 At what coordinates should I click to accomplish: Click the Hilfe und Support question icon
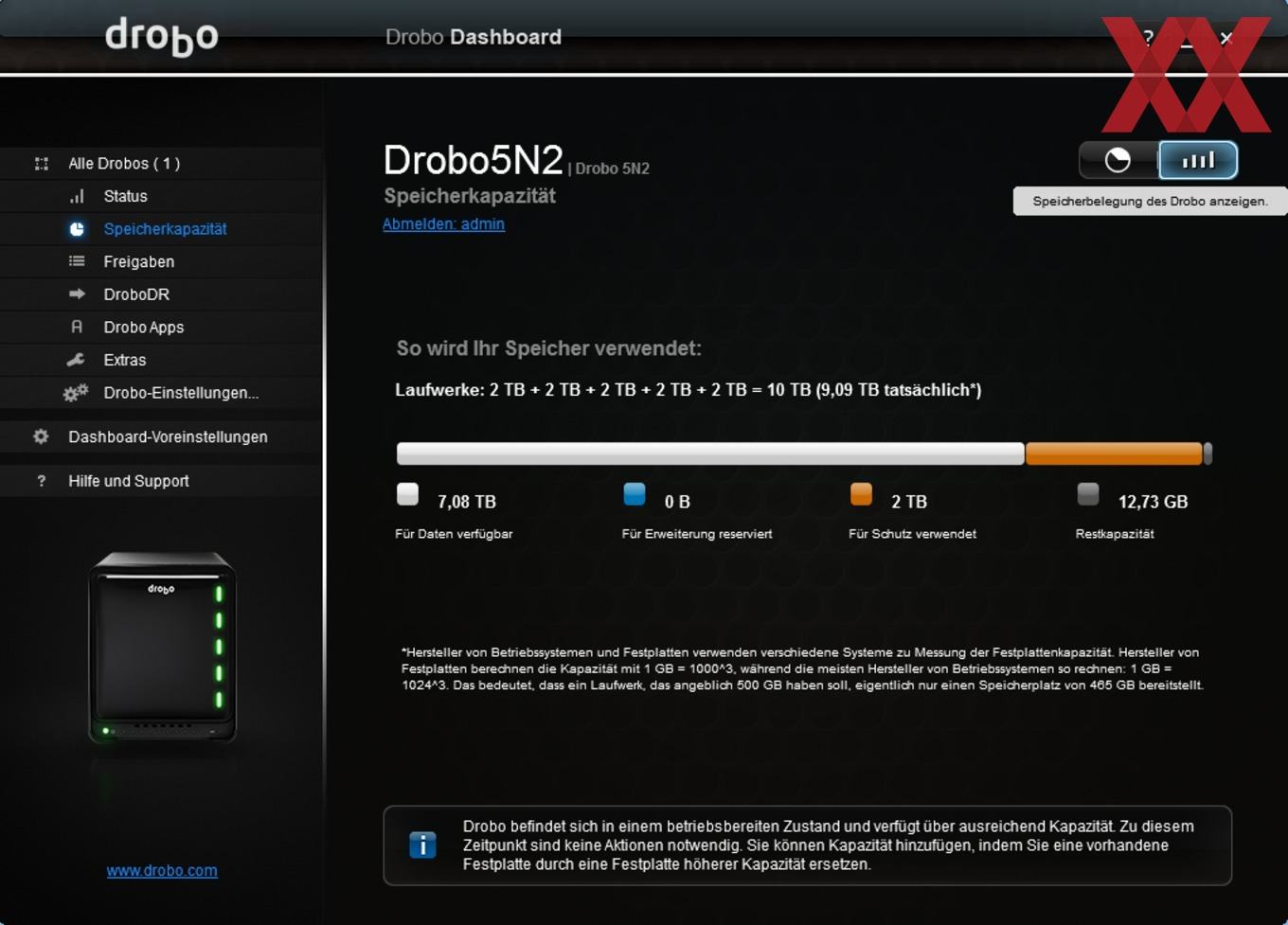(x=41, y=481)
